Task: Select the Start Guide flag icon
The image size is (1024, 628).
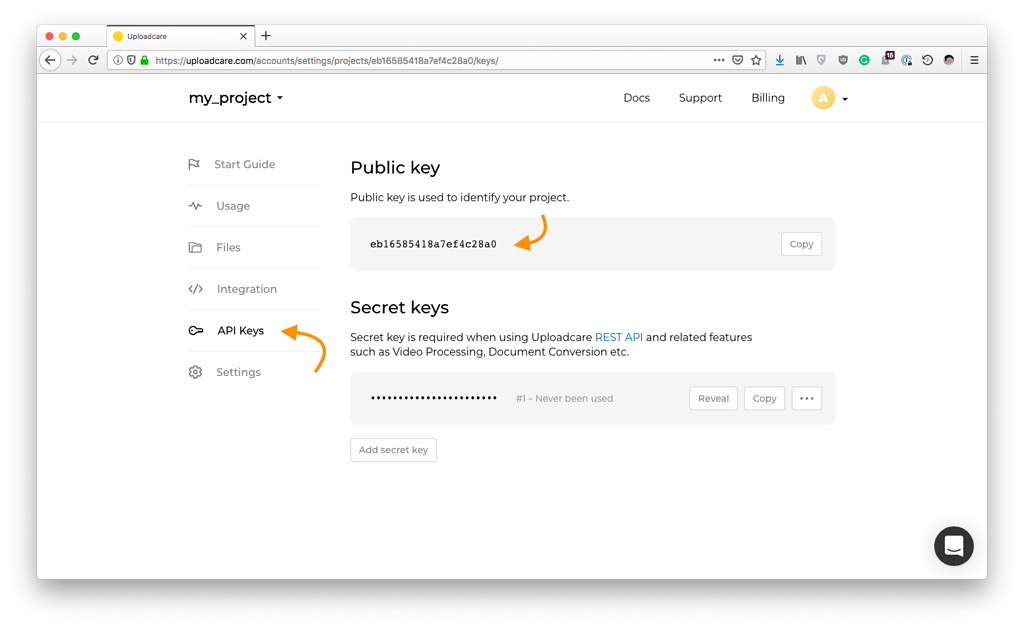Action: click(194, 164)
